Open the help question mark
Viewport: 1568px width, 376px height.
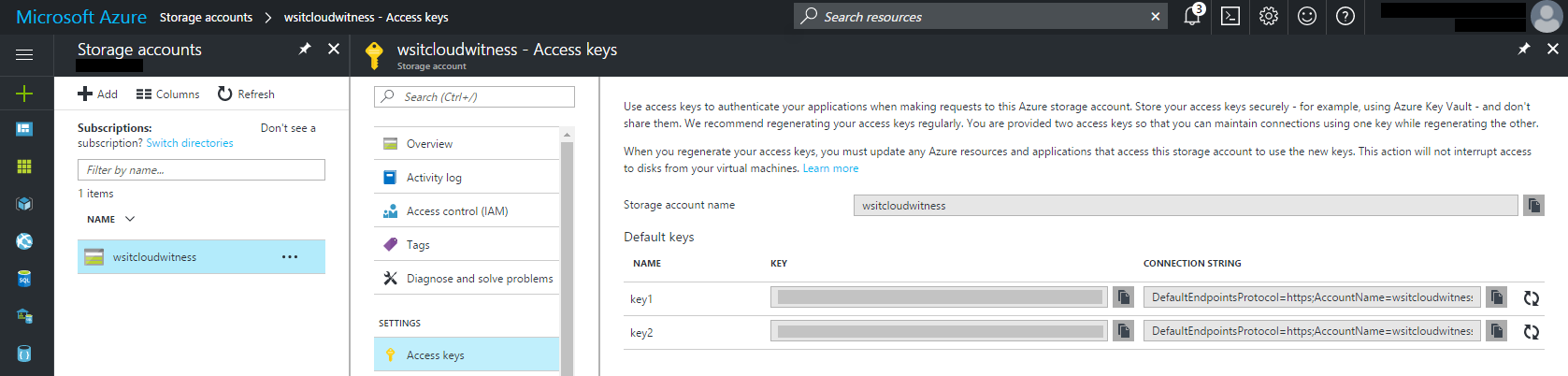pos(1345,16)
